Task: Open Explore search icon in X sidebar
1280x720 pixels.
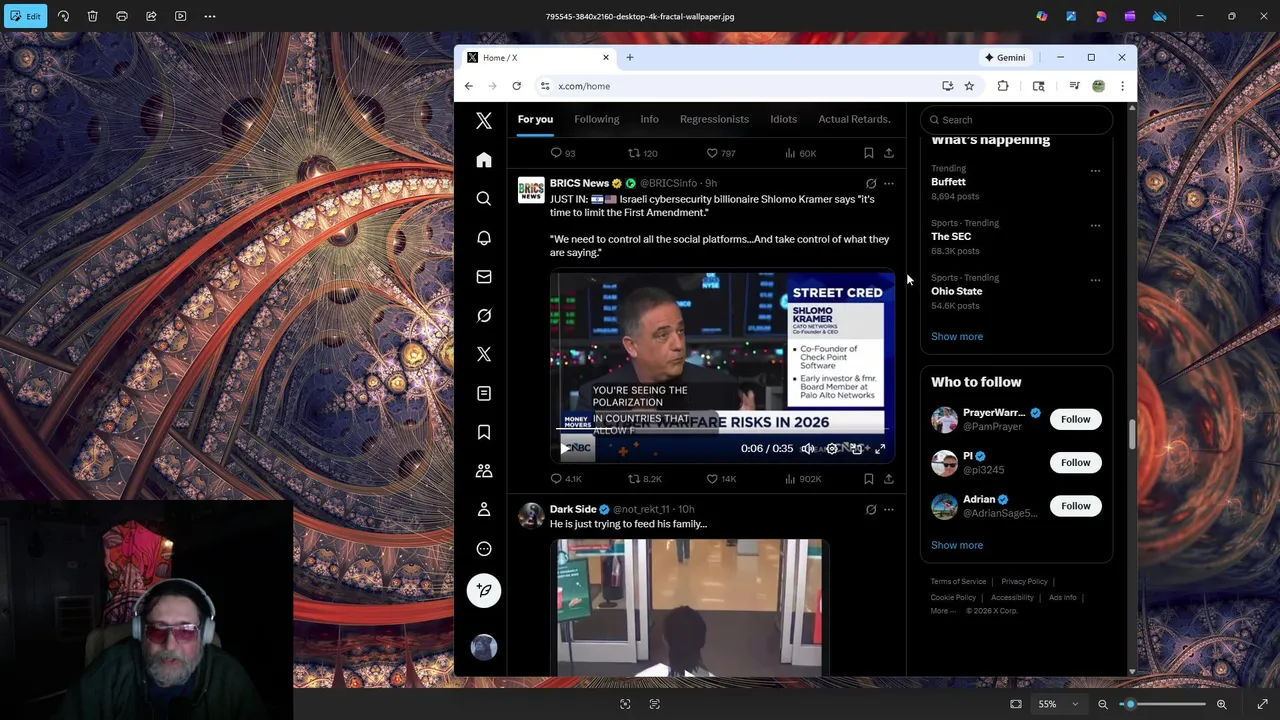Action: (484, 199)
